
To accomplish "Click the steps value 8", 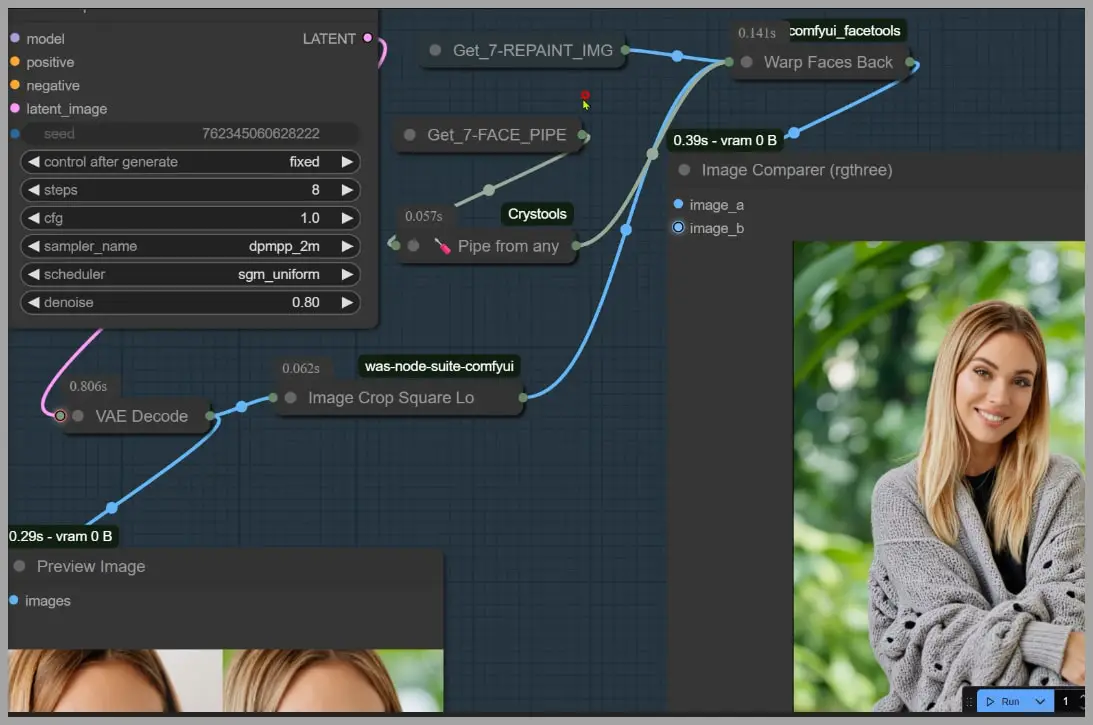I will pyautogui.click(x=316, y=190).
